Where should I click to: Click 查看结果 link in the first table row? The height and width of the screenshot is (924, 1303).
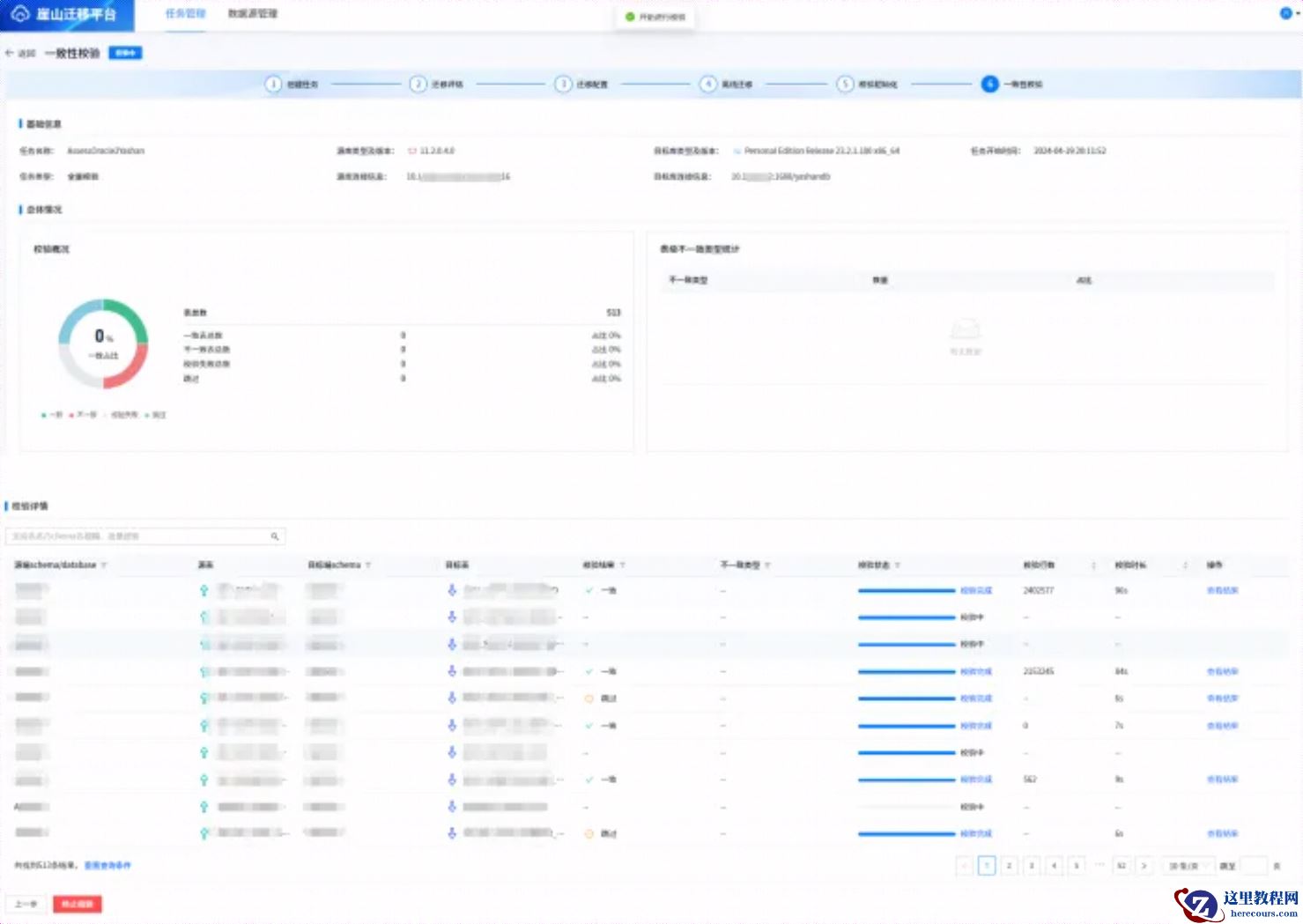coord(1222,591)
